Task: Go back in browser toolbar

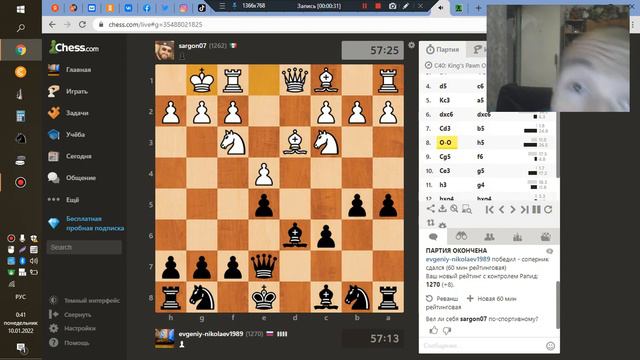Action: [52, 24]
